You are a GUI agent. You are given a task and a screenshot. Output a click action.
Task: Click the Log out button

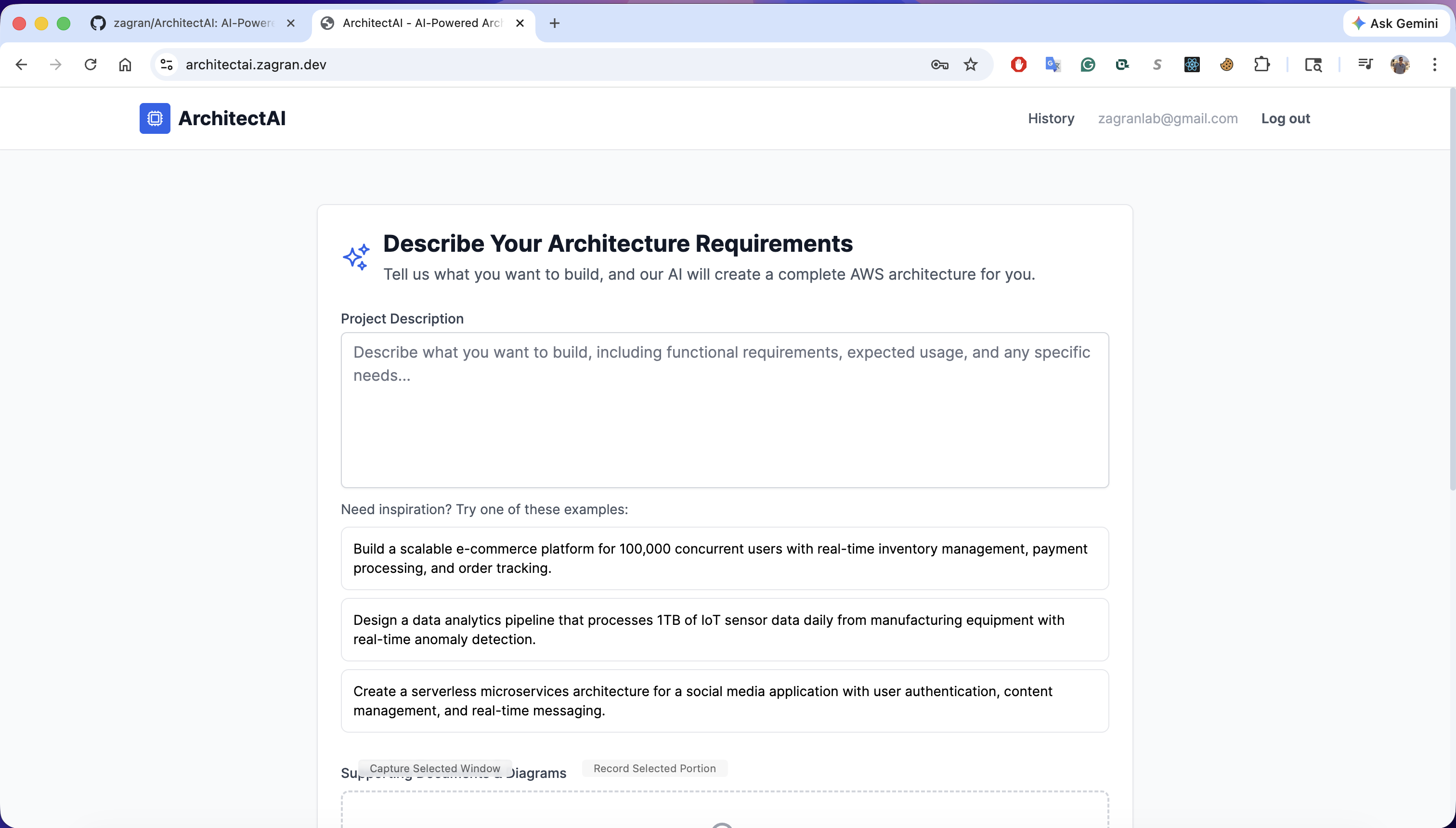click(x=1286, y=118)
